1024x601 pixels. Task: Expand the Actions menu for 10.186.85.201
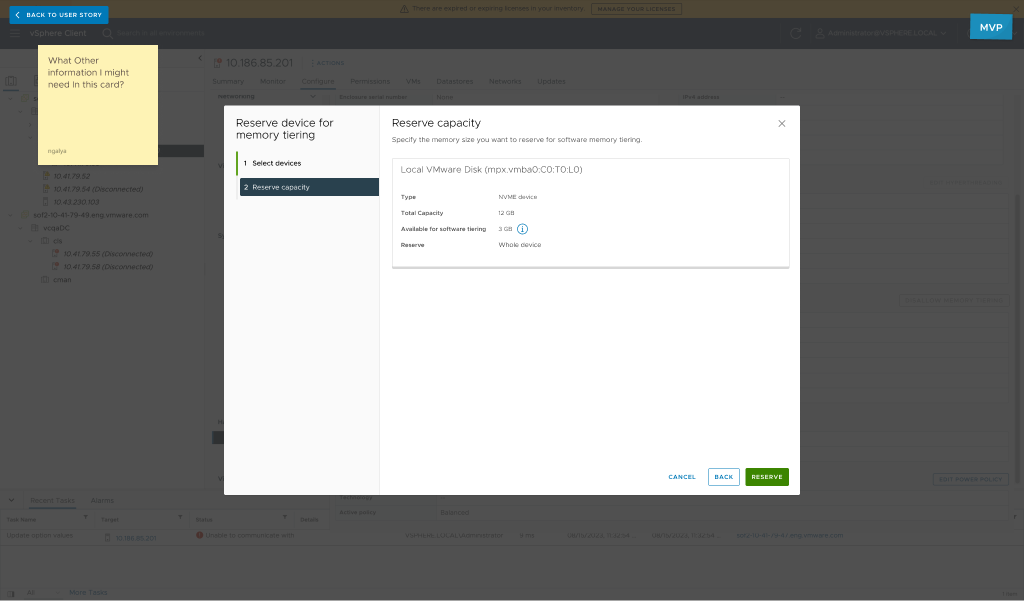click(329, 62)
